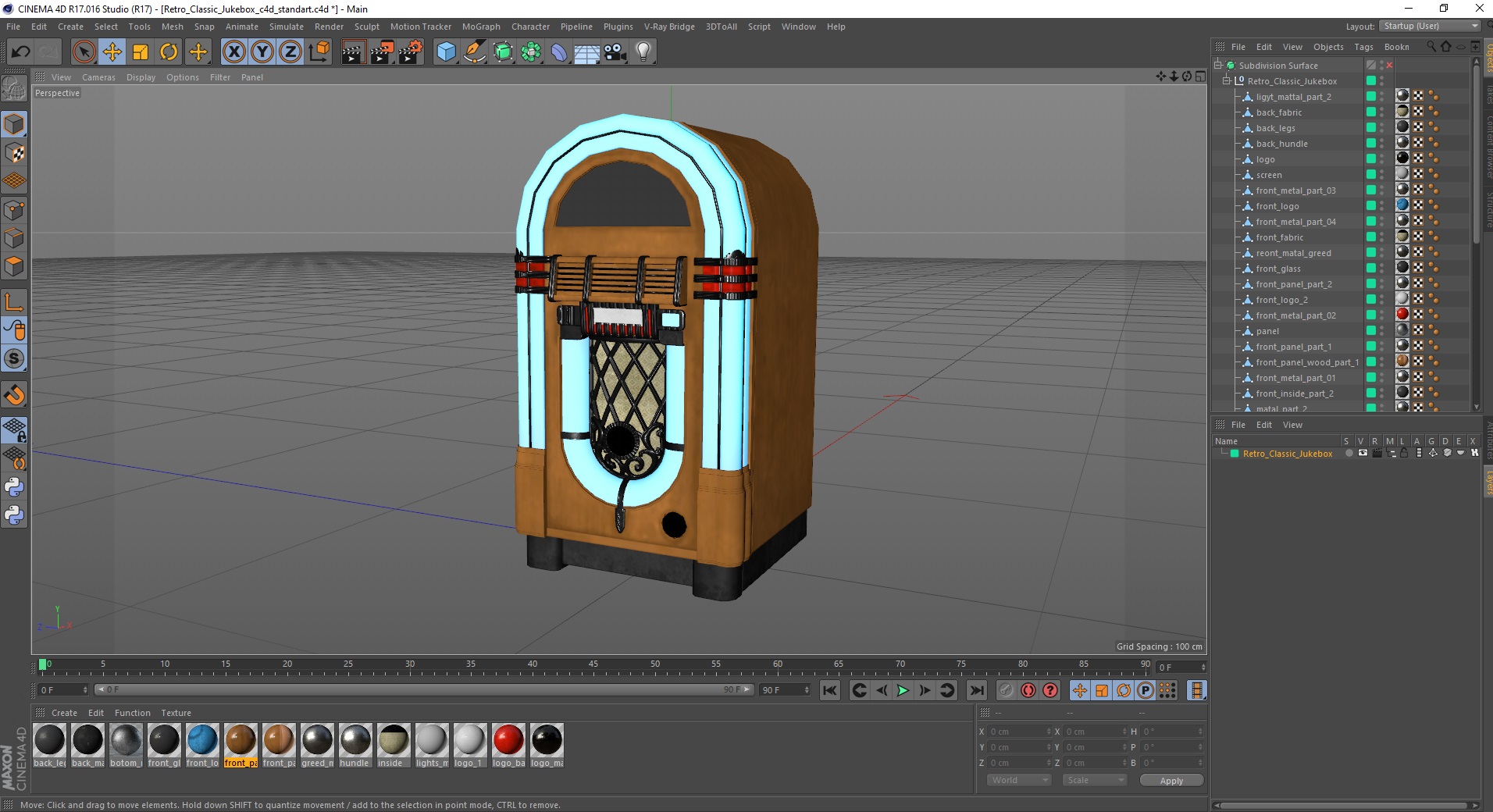Toggle View visibility of Retro_Classic_Jukebox layer

[x=1363, y=453]
